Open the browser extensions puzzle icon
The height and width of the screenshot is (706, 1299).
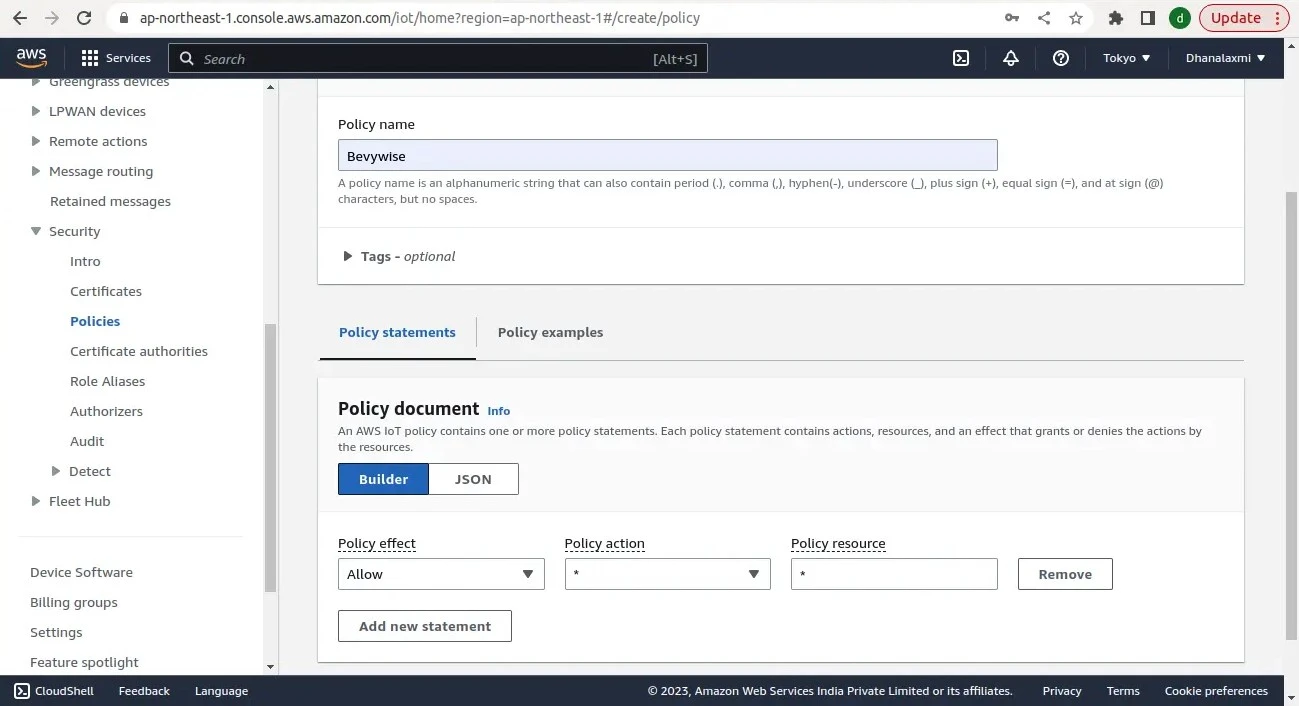click(1116, 18)
